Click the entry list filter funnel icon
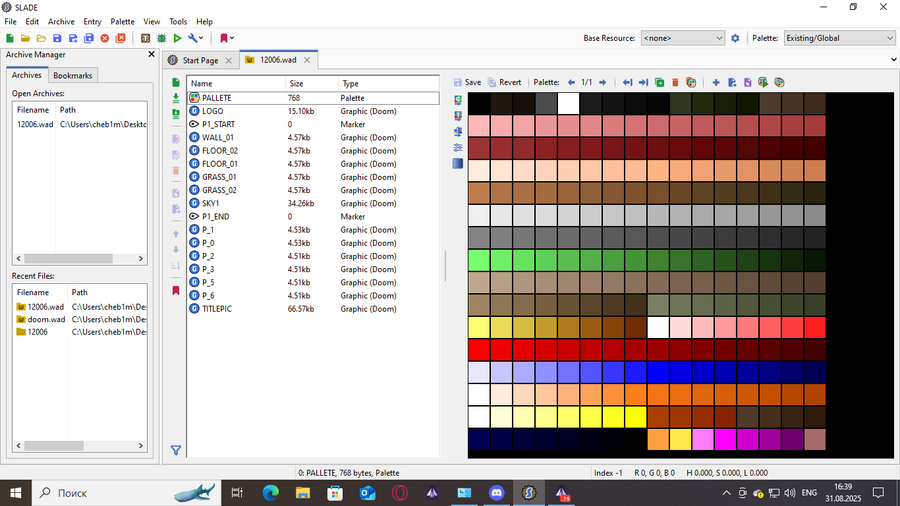This screenshot has height=506, width=900. click(176, 450)
